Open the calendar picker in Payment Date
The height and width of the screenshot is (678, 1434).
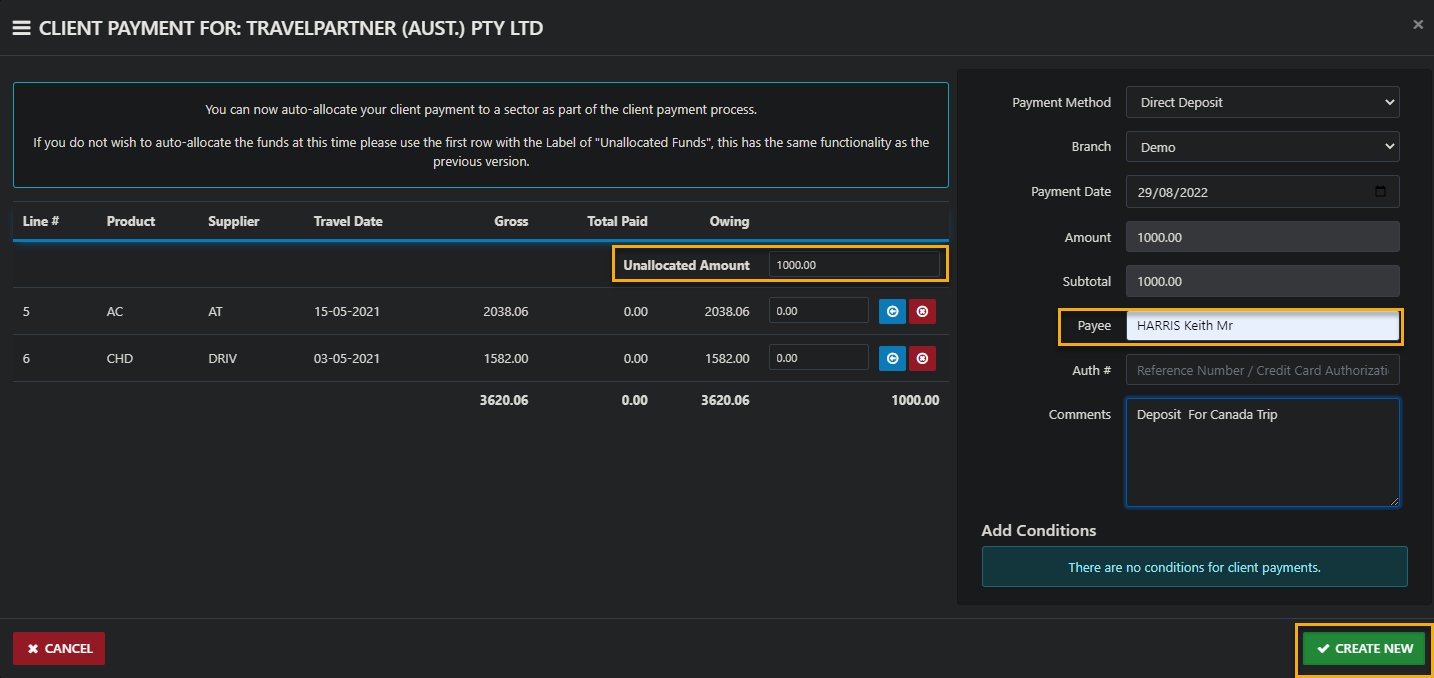(1381, 192)
